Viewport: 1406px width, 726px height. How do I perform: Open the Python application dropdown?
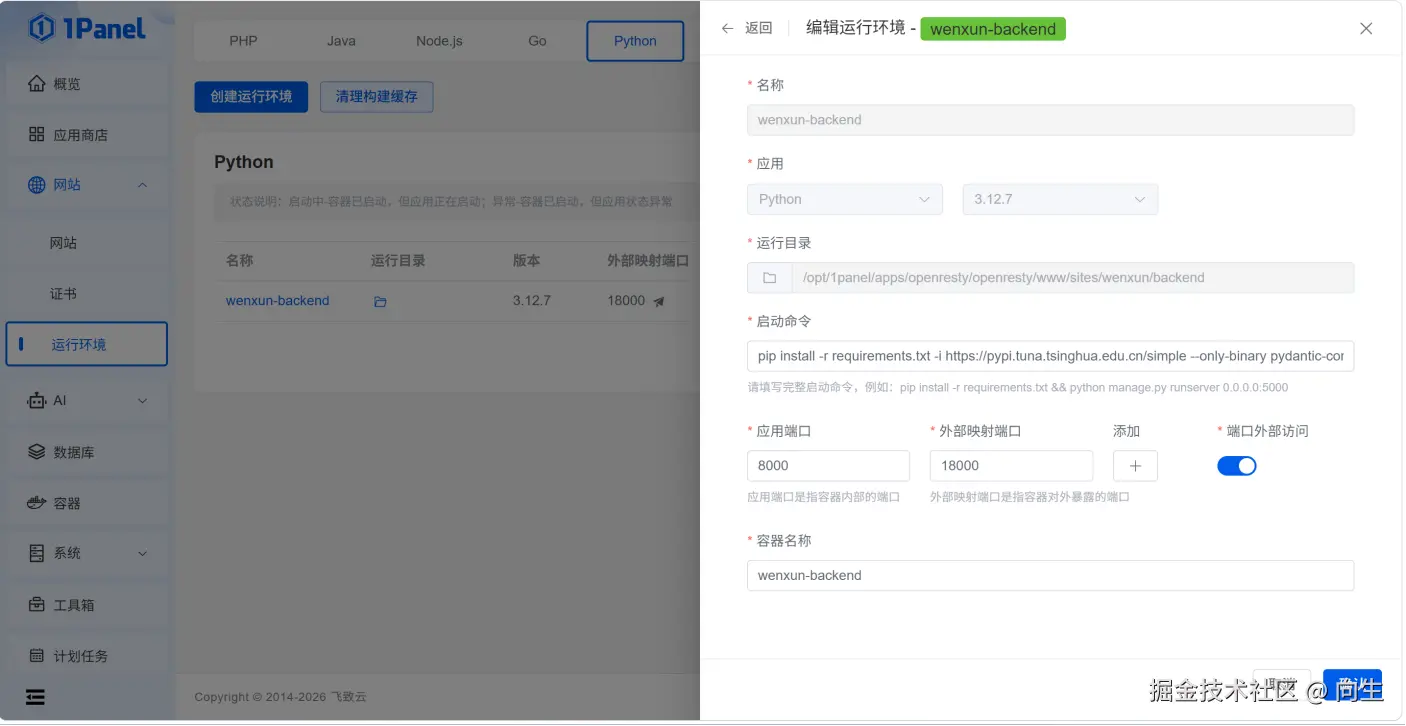[845, 199]
